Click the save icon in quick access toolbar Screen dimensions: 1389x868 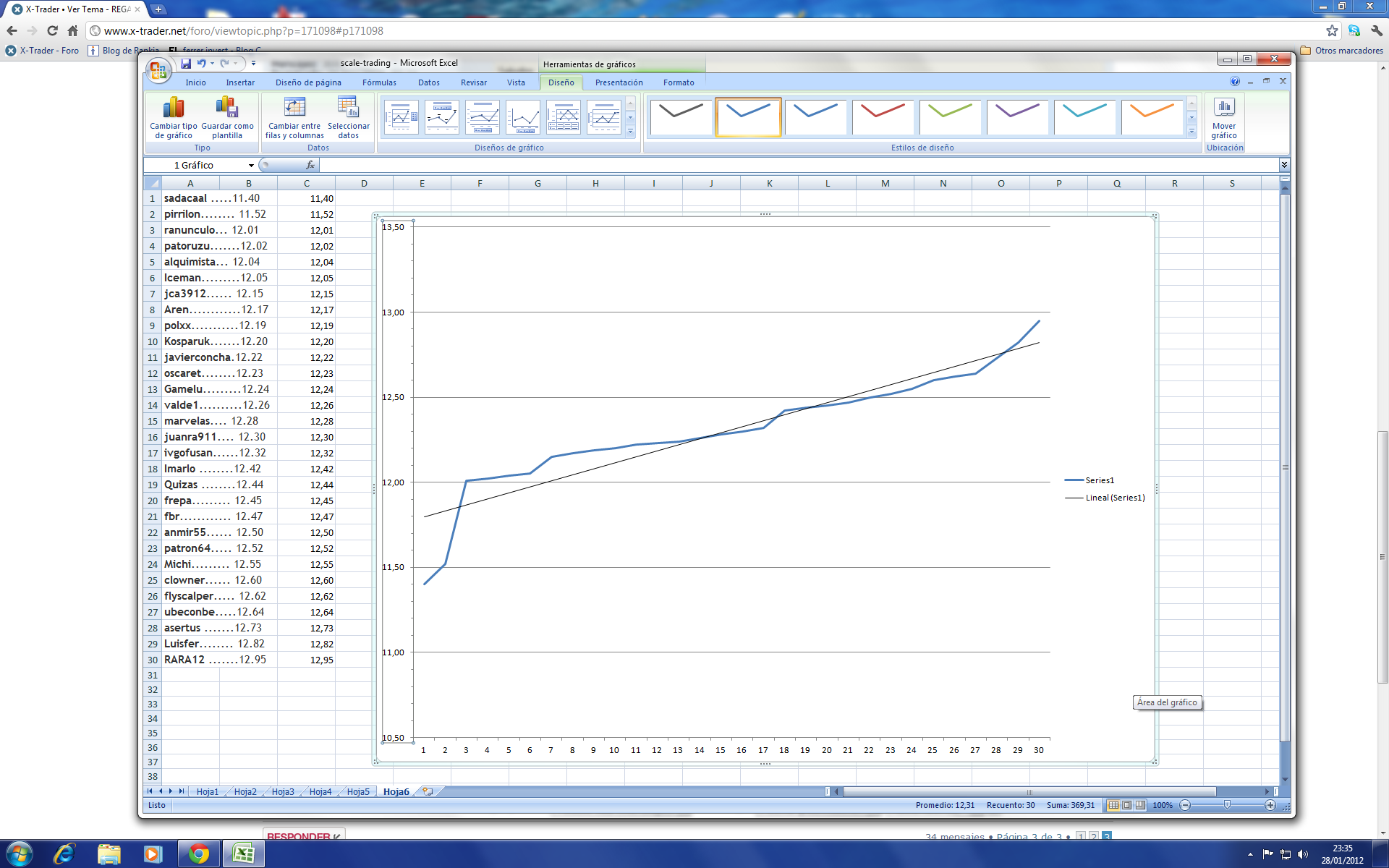click(186, 64)
